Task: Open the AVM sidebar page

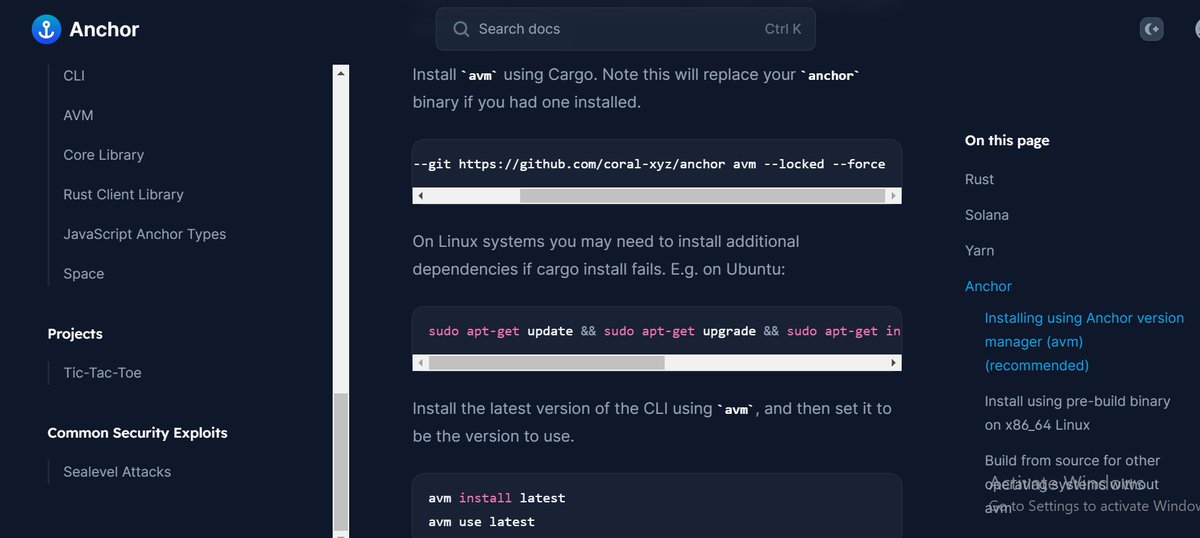Action: 78,115
